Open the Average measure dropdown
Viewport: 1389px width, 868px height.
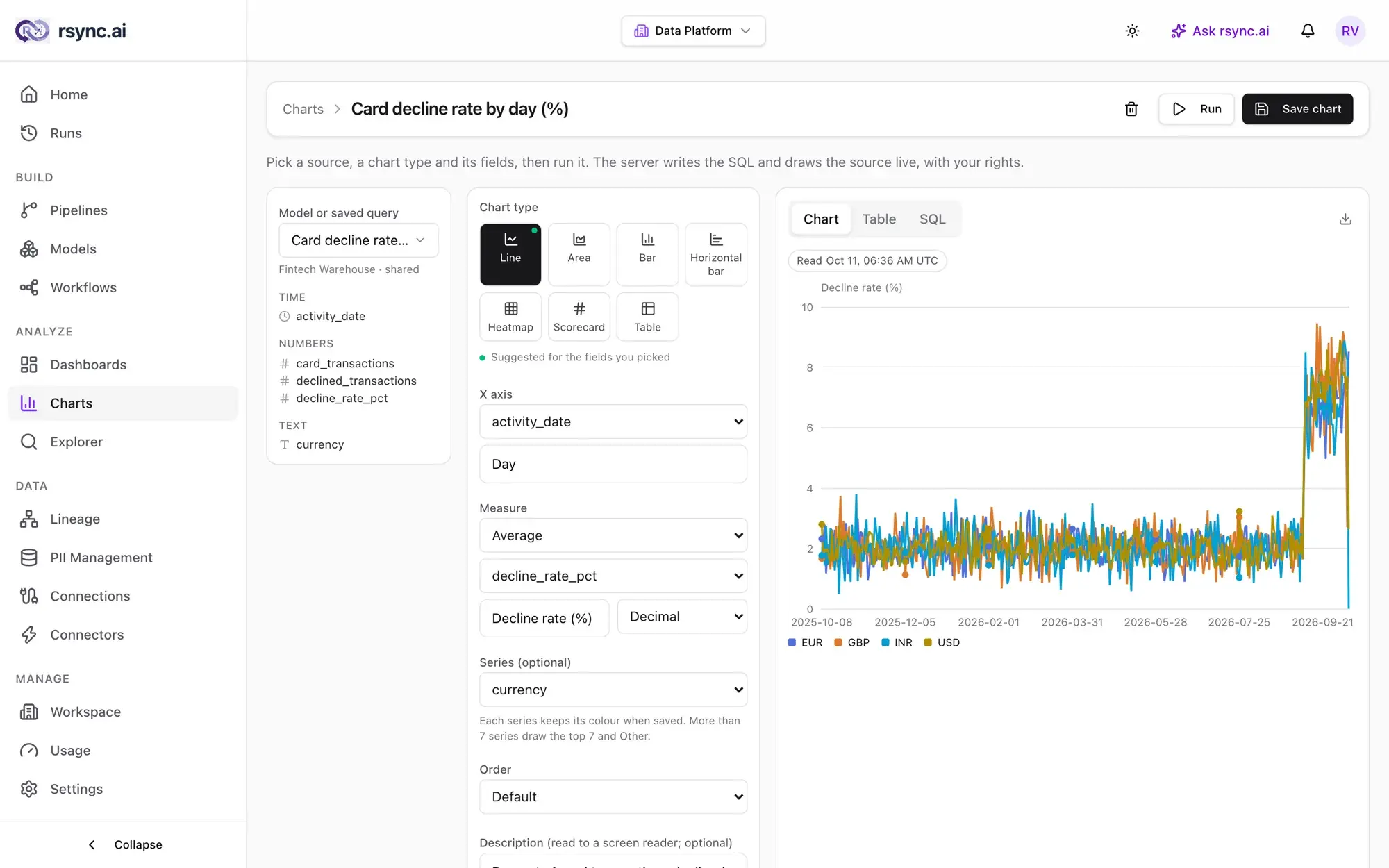(613, 535)
